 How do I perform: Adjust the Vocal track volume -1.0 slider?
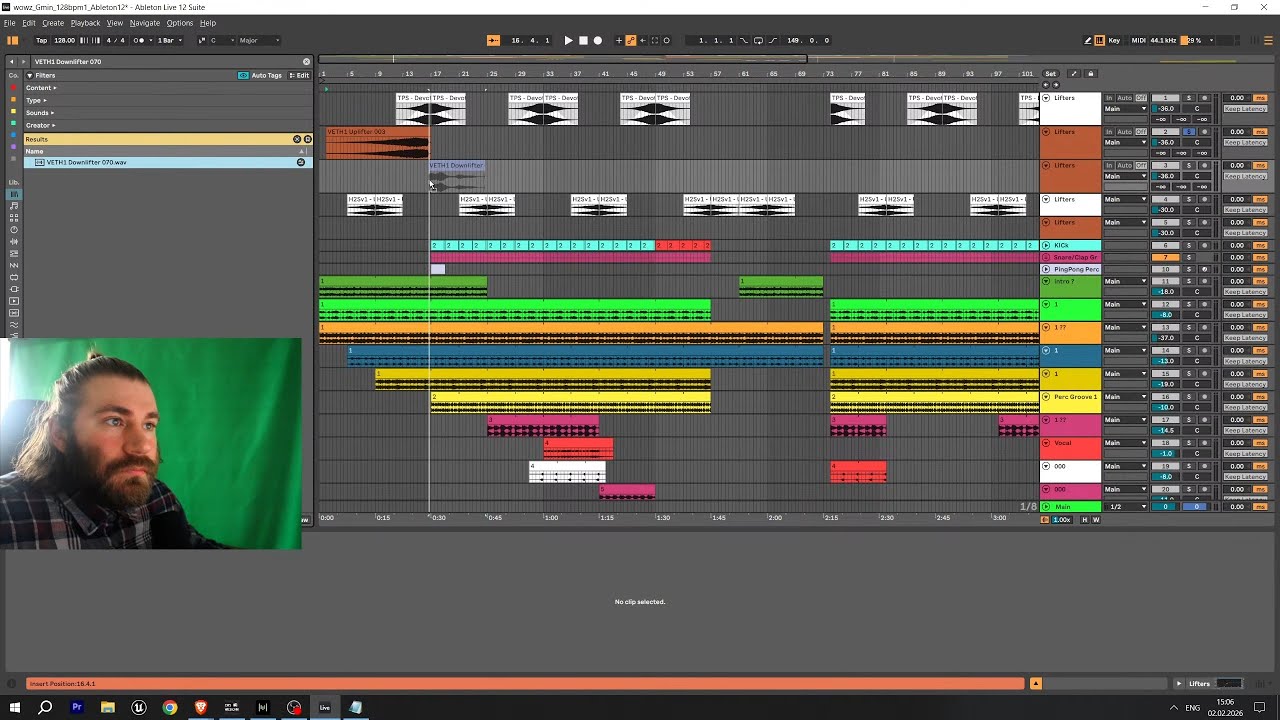pos(1165,453)
